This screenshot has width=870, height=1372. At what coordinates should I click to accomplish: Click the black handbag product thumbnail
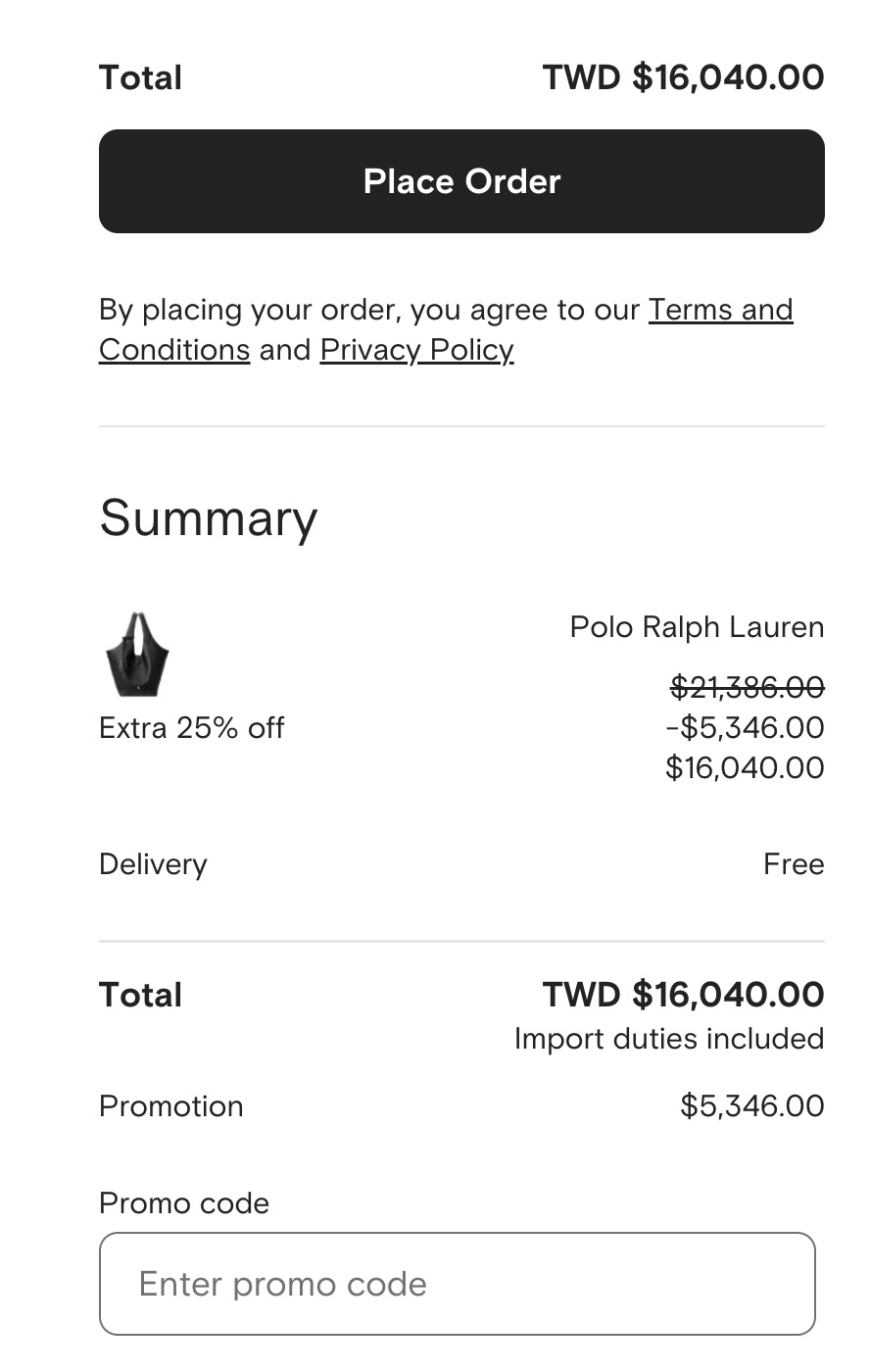click(137, 654)
